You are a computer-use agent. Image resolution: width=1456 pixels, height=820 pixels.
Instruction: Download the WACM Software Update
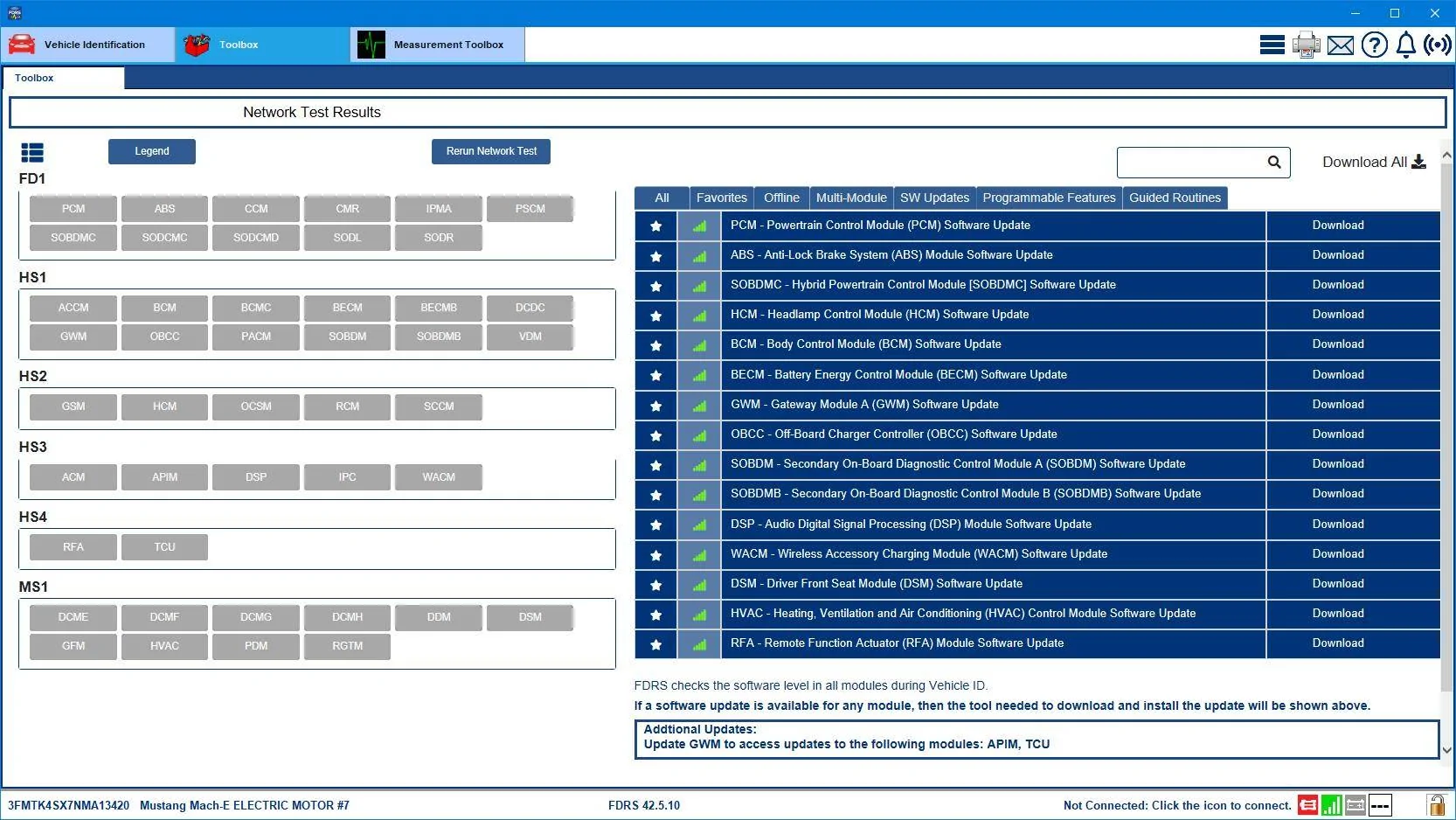pos(1338,554)
